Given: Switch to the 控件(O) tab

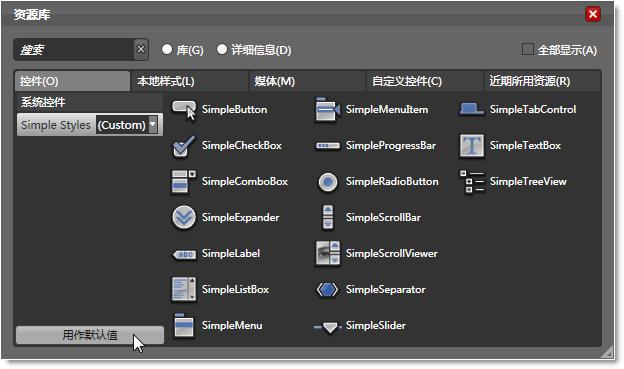Looking at the screenshot, I should point(72,81).
